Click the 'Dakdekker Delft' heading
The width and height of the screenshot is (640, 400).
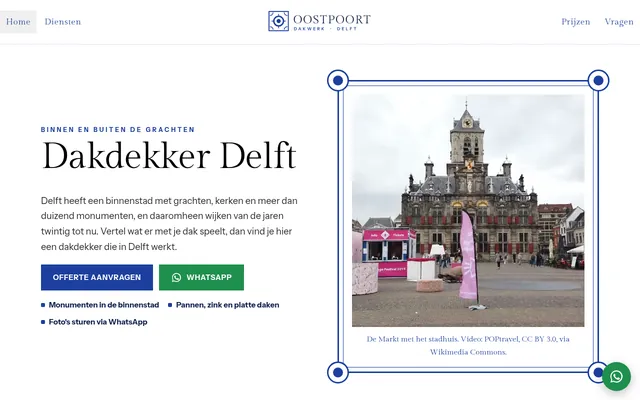coord(169,156)
